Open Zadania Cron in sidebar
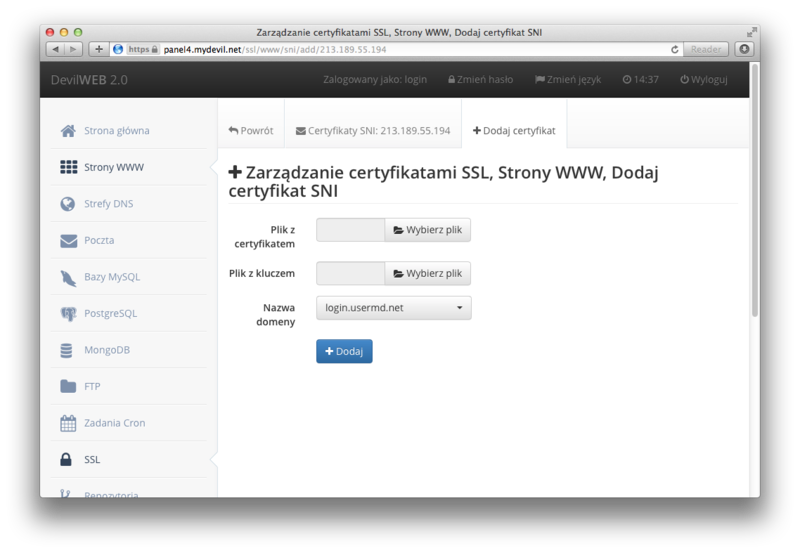800x553 pixels. (129, 423)
